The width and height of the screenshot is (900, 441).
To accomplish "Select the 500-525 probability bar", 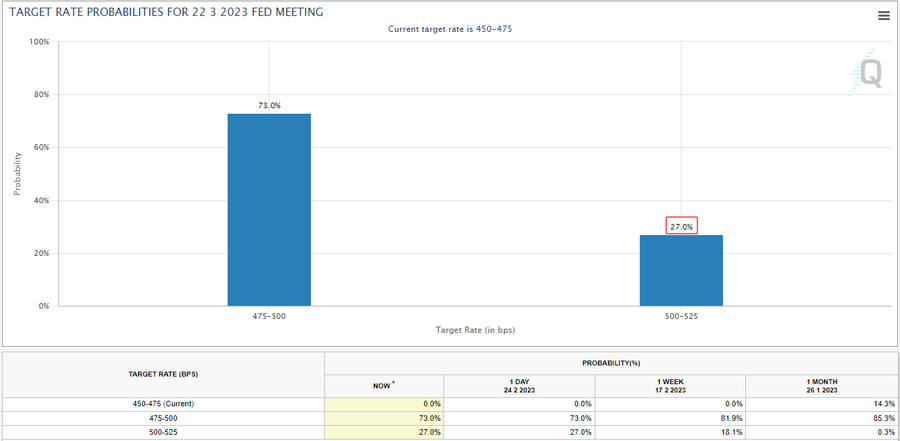I will [681, 270].
